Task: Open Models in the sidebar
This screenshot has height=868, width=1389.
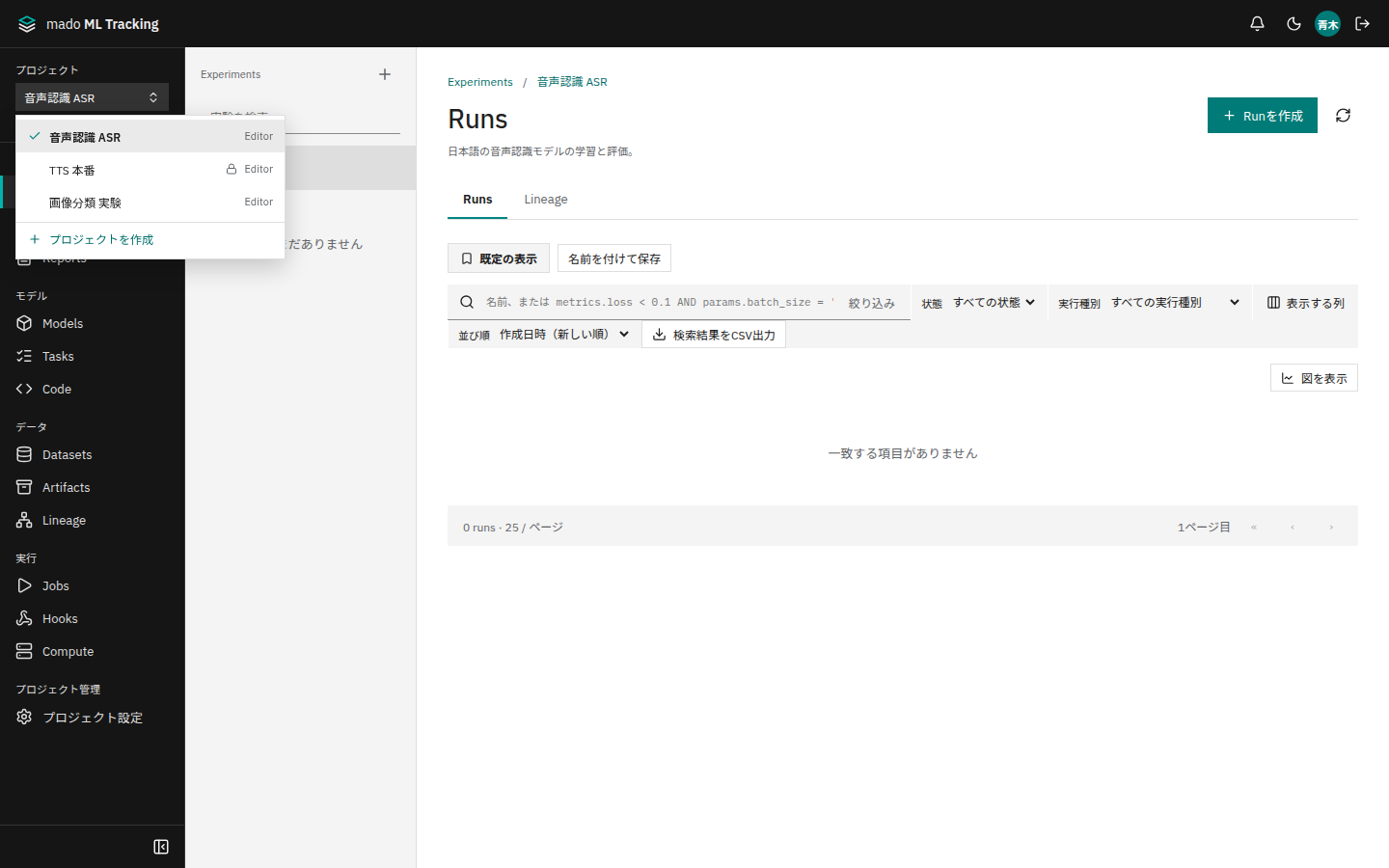Action: (93, 323)
